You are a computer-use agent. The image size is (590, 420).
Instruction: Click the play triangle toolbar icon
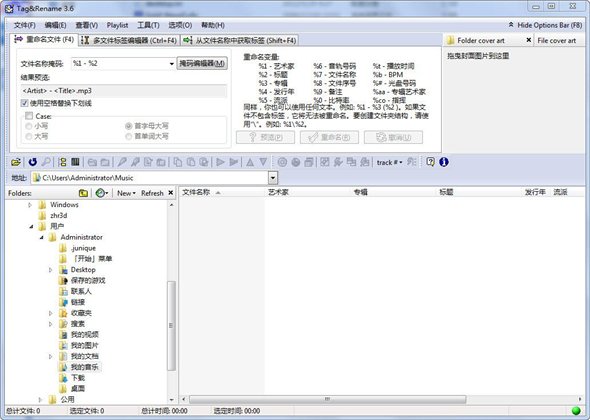[220, 162]
